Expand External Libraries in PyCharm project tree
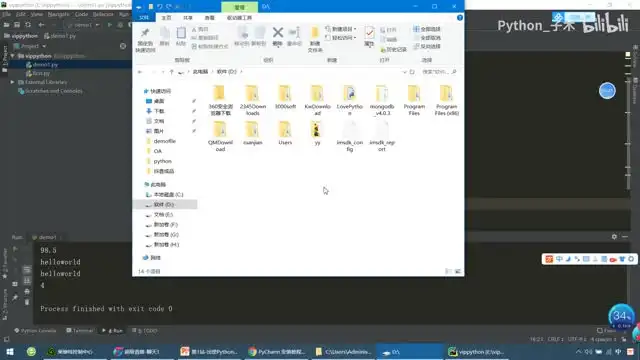 [12, 82]
